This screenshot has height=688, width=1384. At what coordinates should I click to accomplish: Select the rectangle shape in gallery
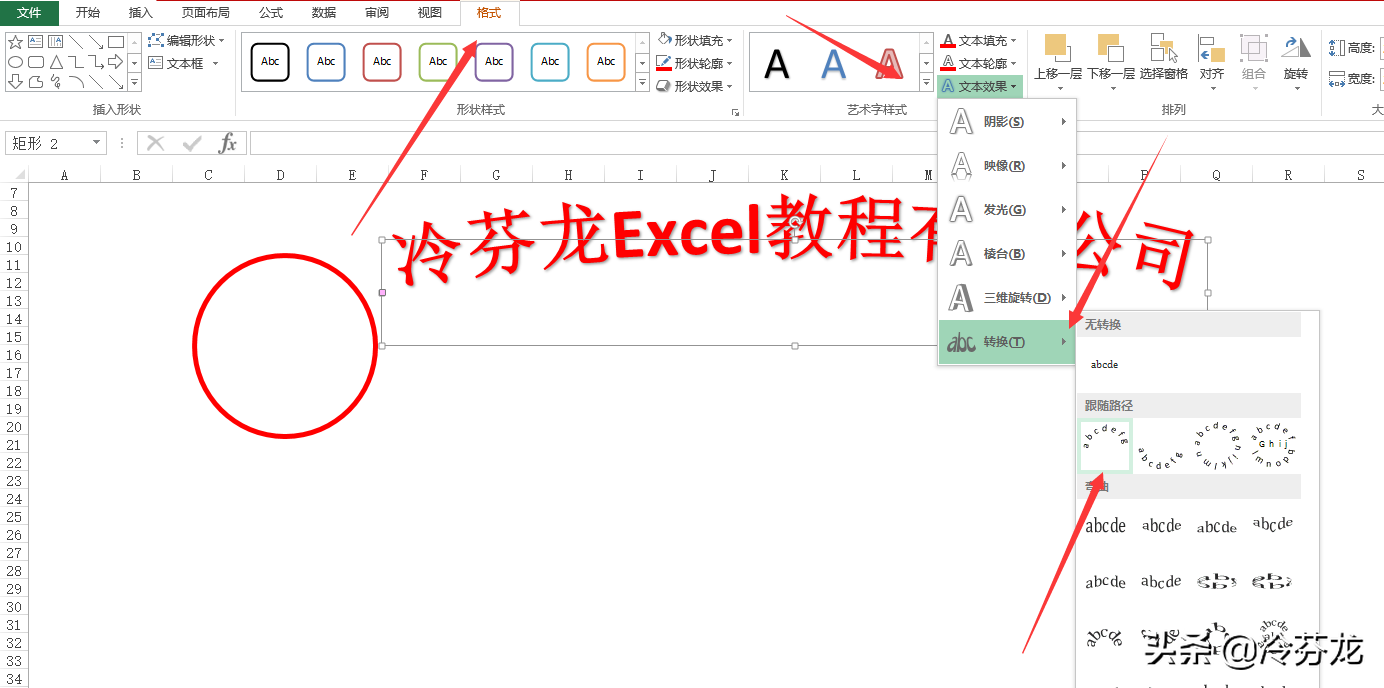click(x=116, y=42)
